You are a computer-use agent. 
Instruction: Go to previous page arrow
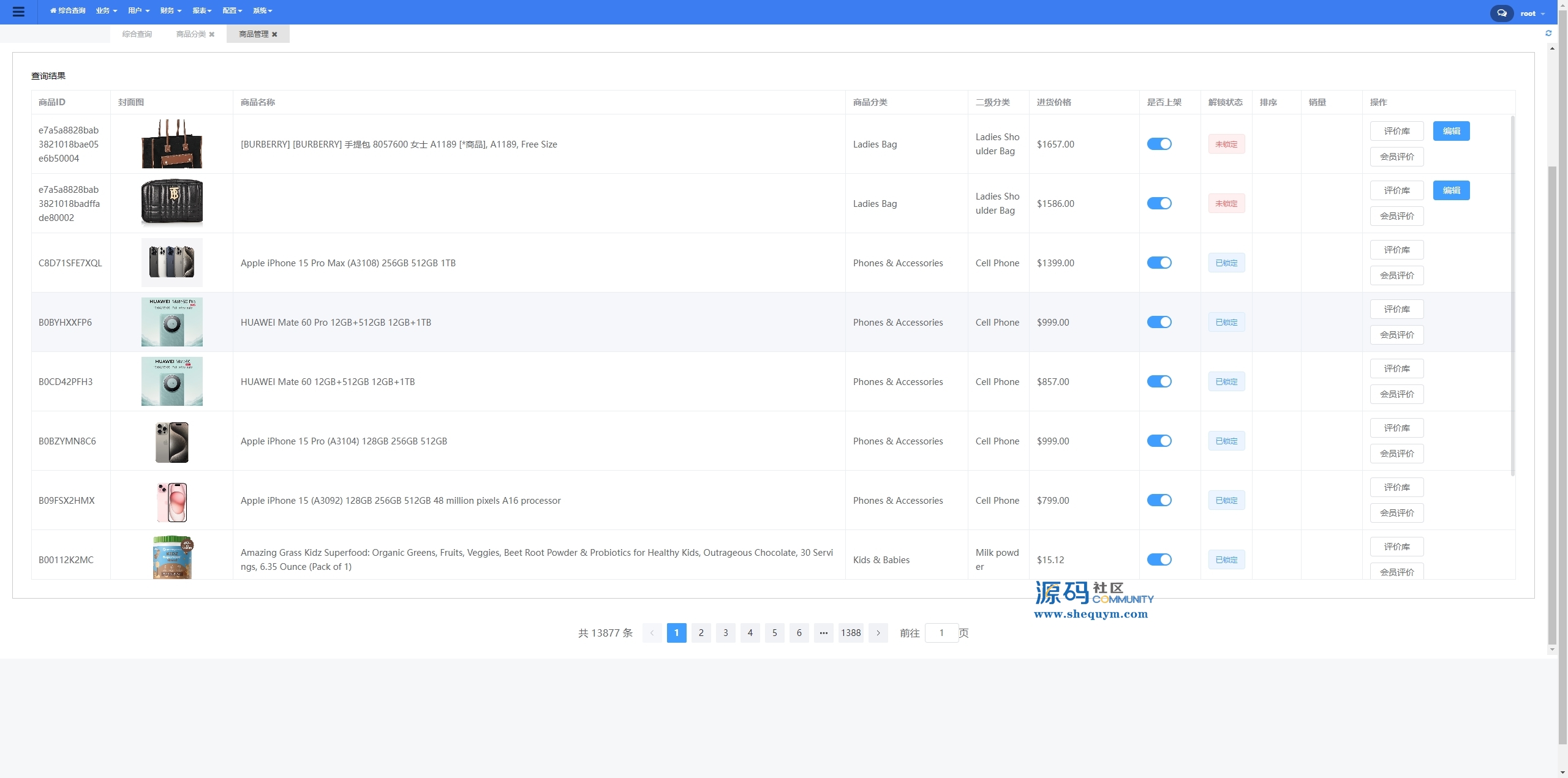coord(652,633)
